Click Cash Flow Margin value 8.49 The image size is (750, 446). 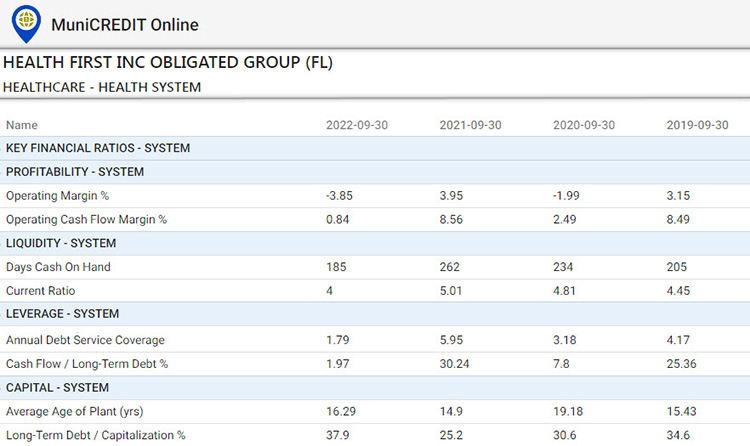(678, 220)
